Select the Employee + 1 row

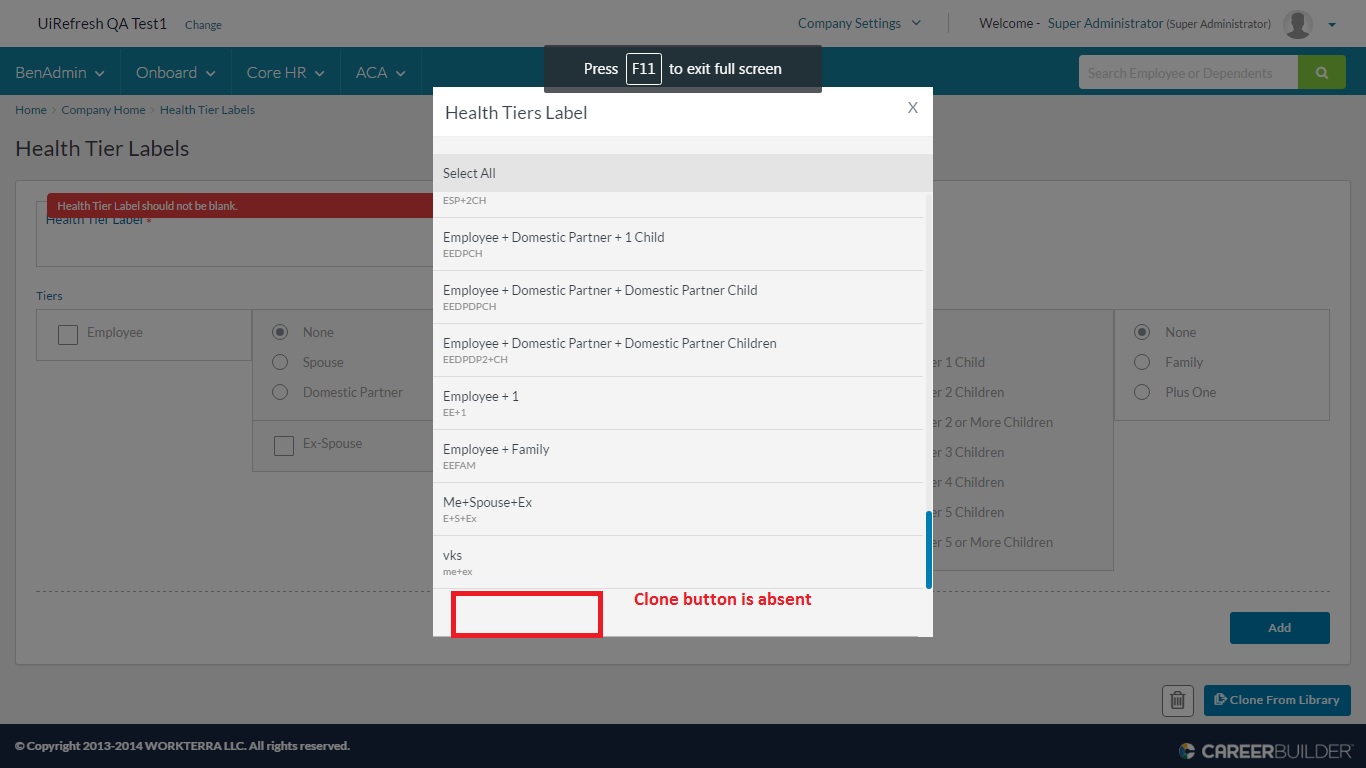[x=678, y=403]
